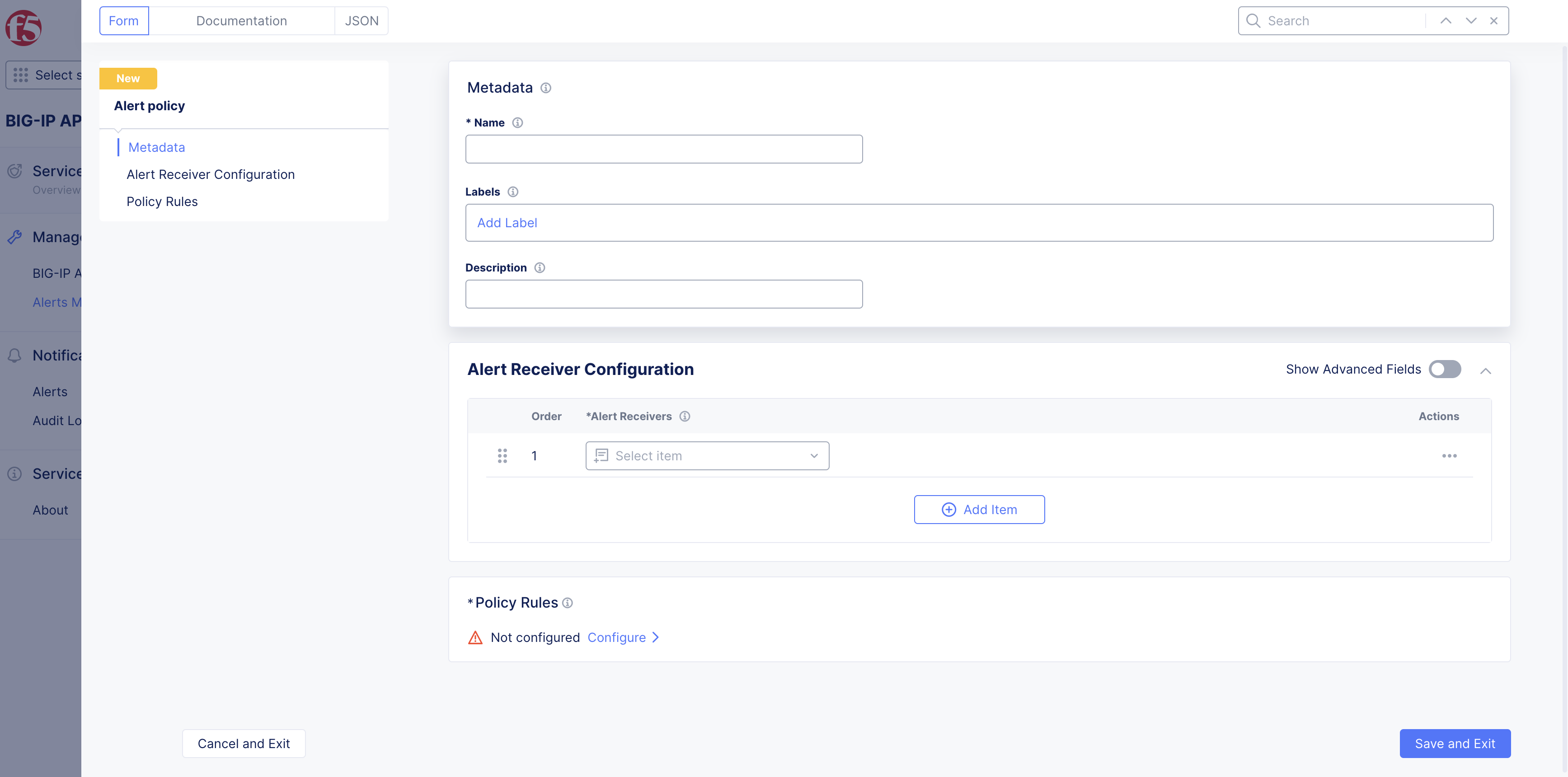This screenshot has height=777, width=1568.
Task: Go to previous search result arrow
Action: (1445, 21)
